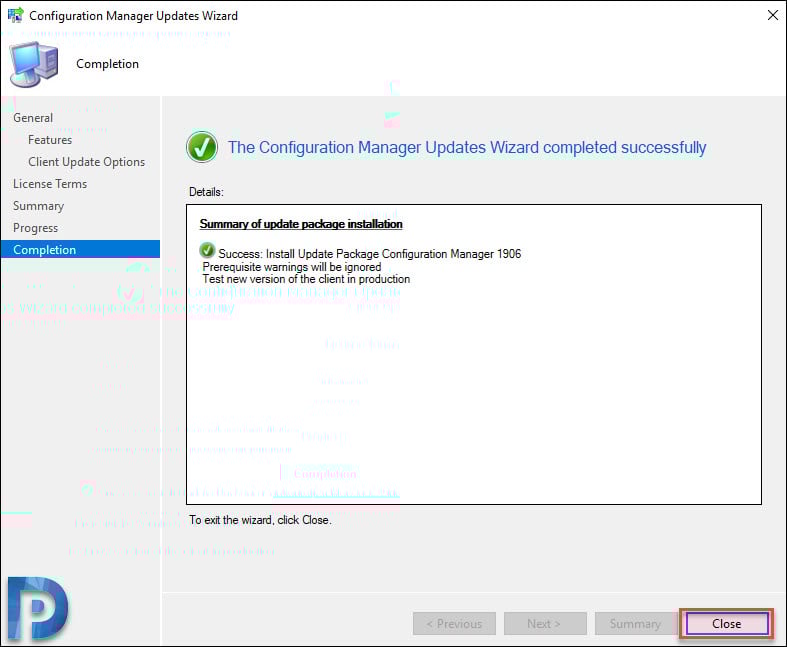787x647 pixels.
Task: Select the General step in sidebar
Action: click(33, 118)
